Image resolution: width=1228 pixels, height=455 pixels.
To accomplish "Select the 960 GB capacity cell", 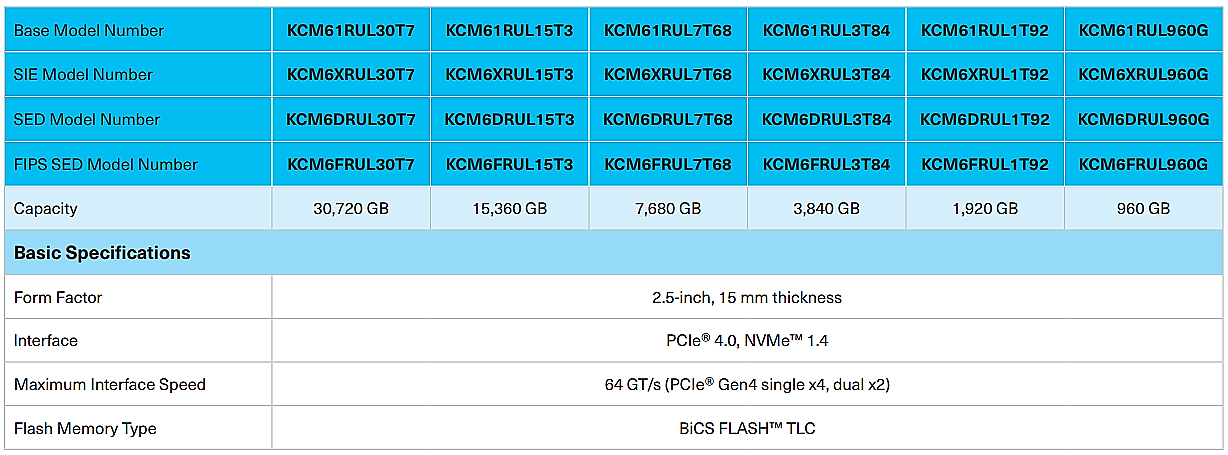I will [x=1144, y=209].
